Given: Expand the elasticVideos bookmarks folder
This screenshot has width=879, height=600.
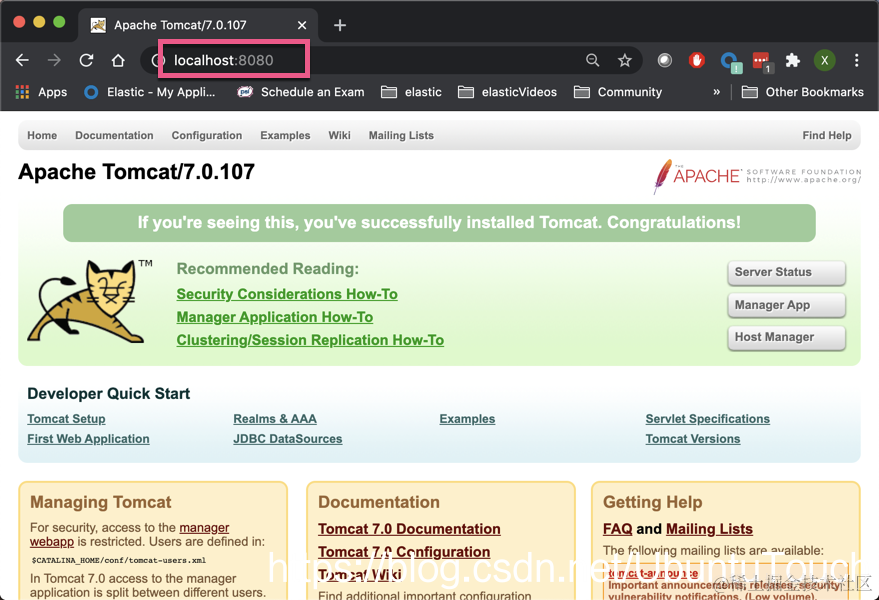Looking at the screenshot, I should 507,92.
